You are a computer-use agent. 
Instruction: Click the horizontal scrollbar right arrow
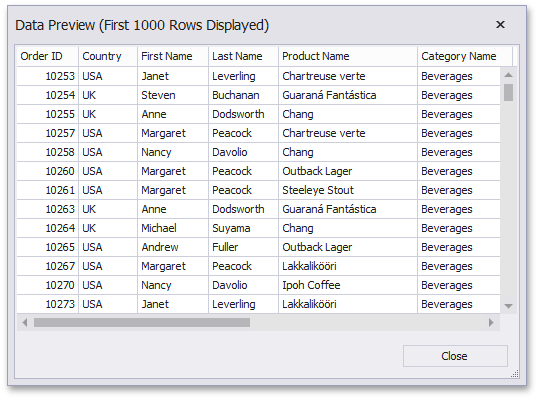click(491, 322)
